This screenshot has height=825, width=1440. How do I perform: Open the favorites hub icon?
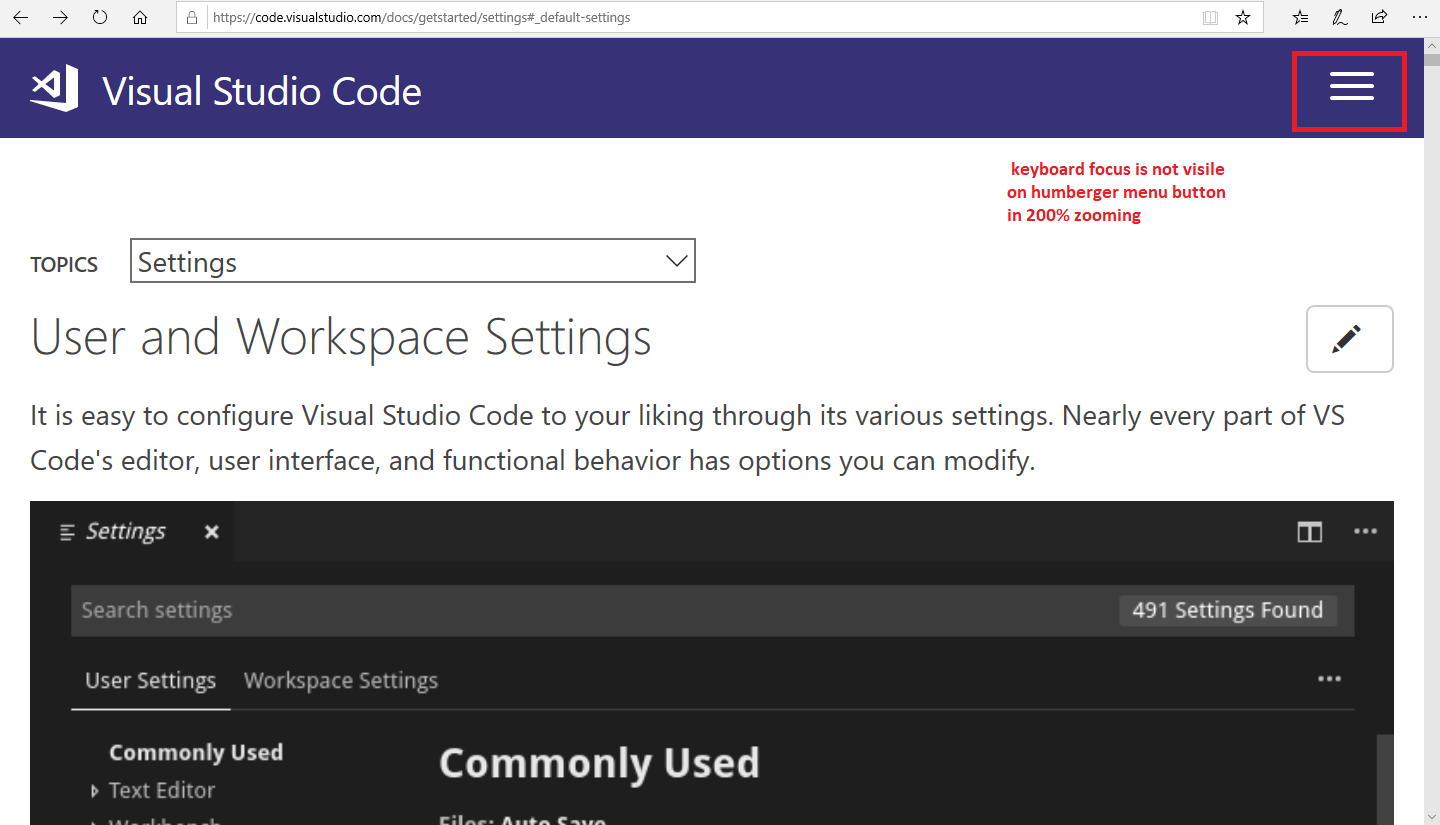(x=1300, y=17)
